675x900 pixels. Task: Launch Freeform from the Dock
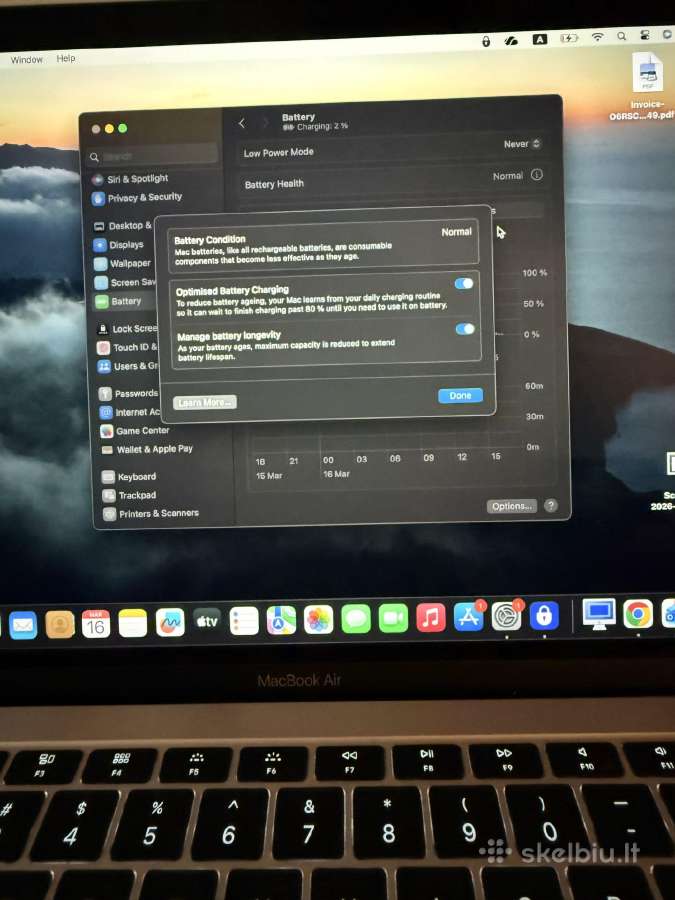point(170,622)
